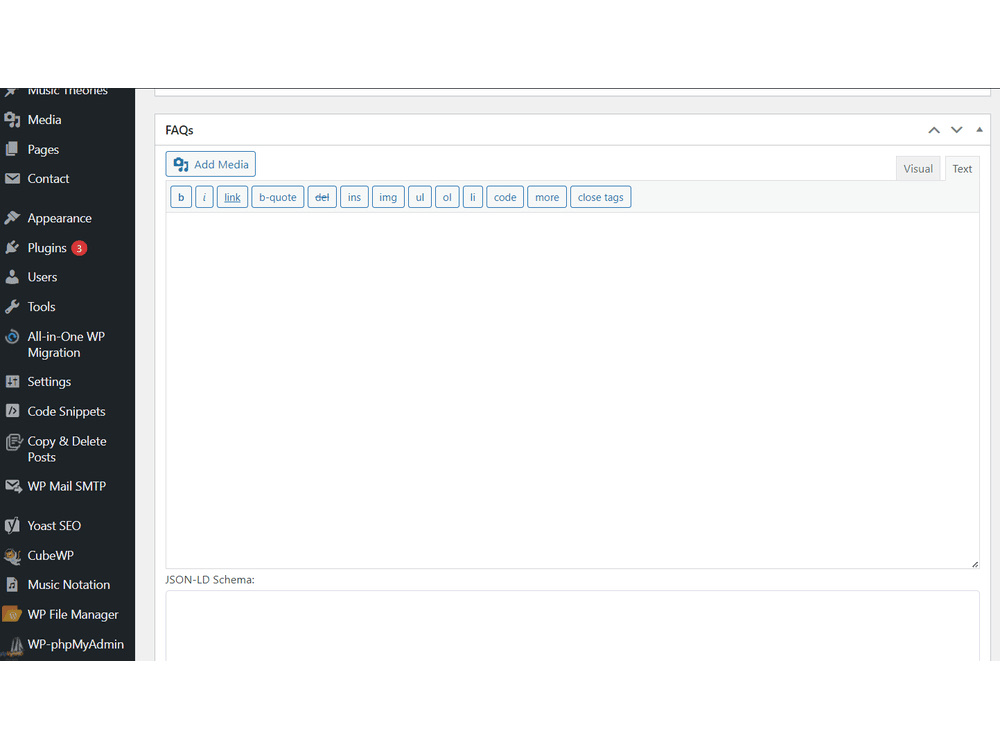Insert image with img button

(x=388, y=197)
